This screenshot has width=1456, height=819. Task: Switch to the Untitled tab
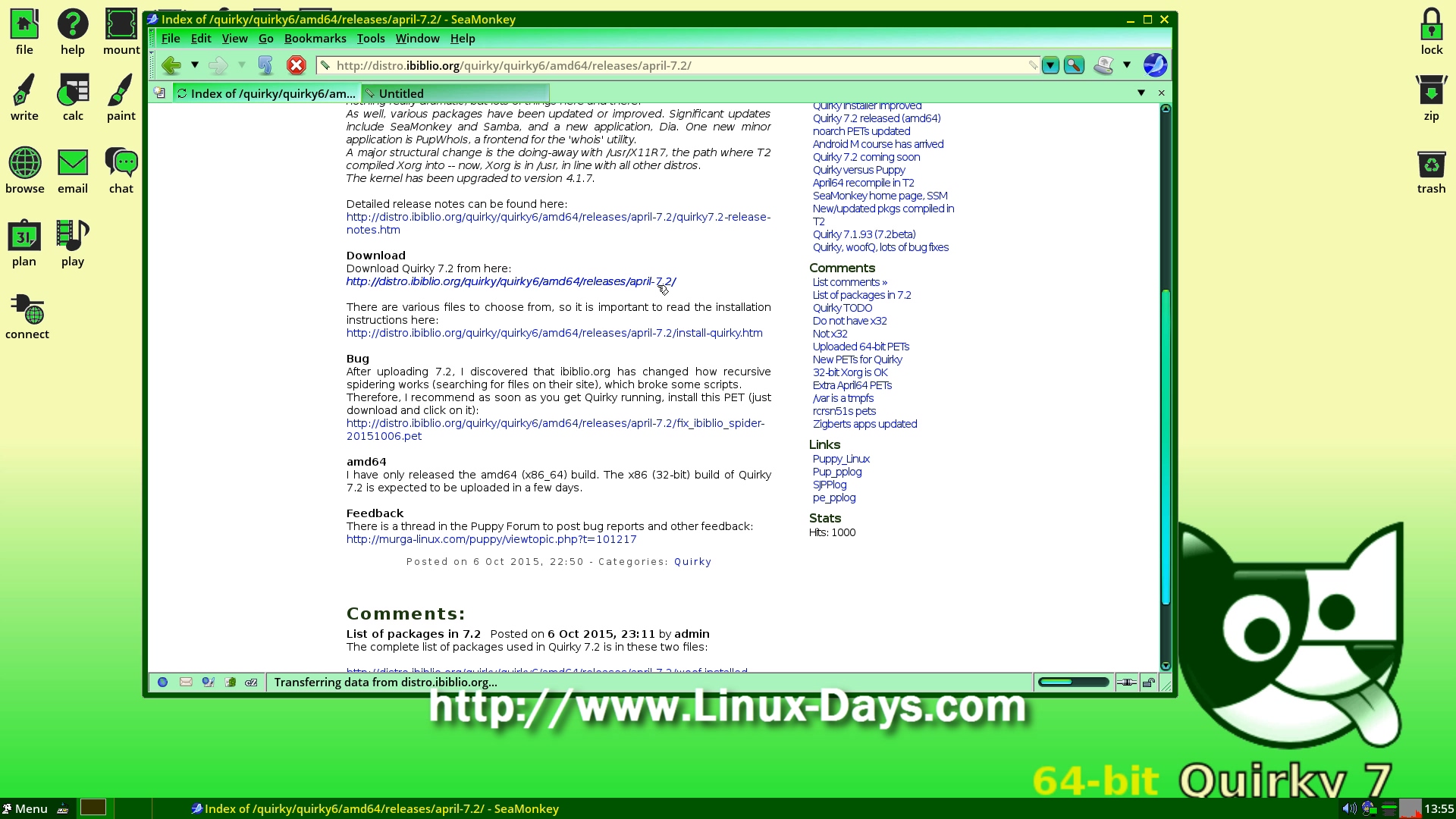click(x=455, y=93)
